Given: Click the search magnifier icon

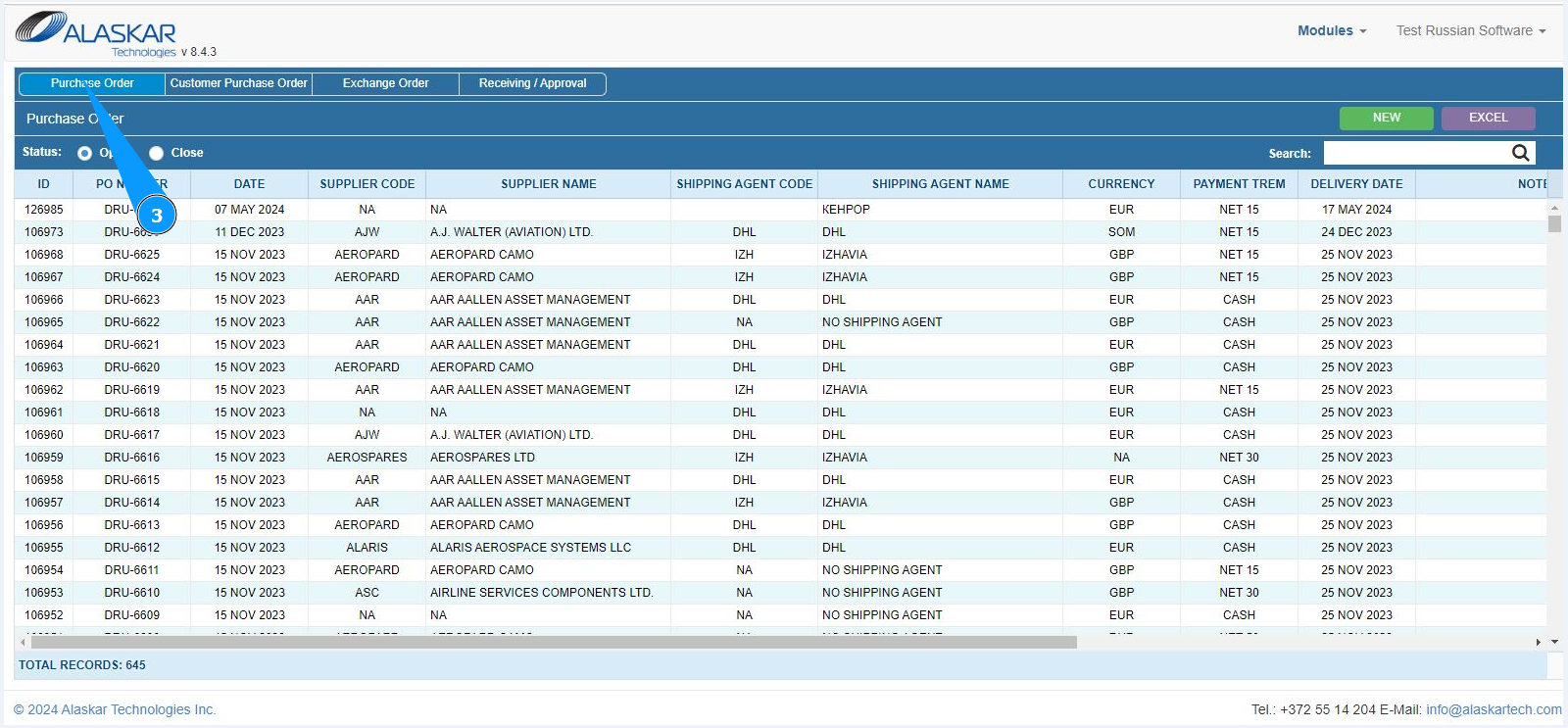Looking at the screenshot, I should [1520, 153].
